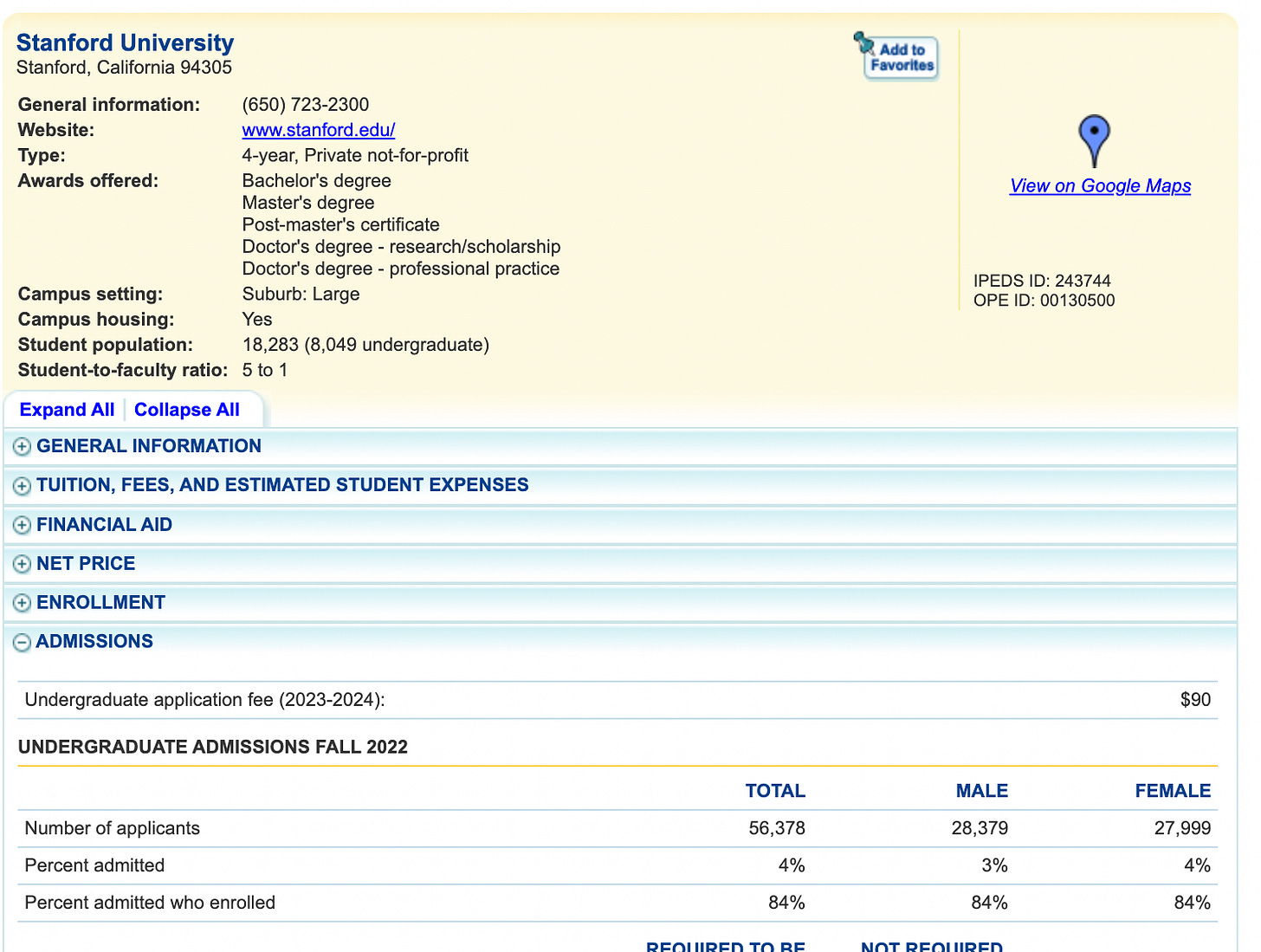Click the student population 18,283 value

[x=270, y=345]
